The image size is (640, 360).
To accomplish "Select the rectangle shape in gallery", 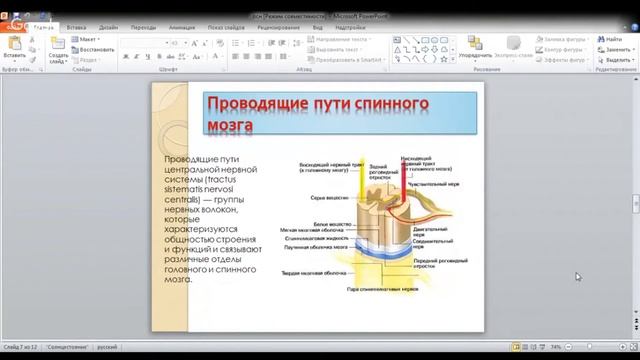I will click(425, 40).
